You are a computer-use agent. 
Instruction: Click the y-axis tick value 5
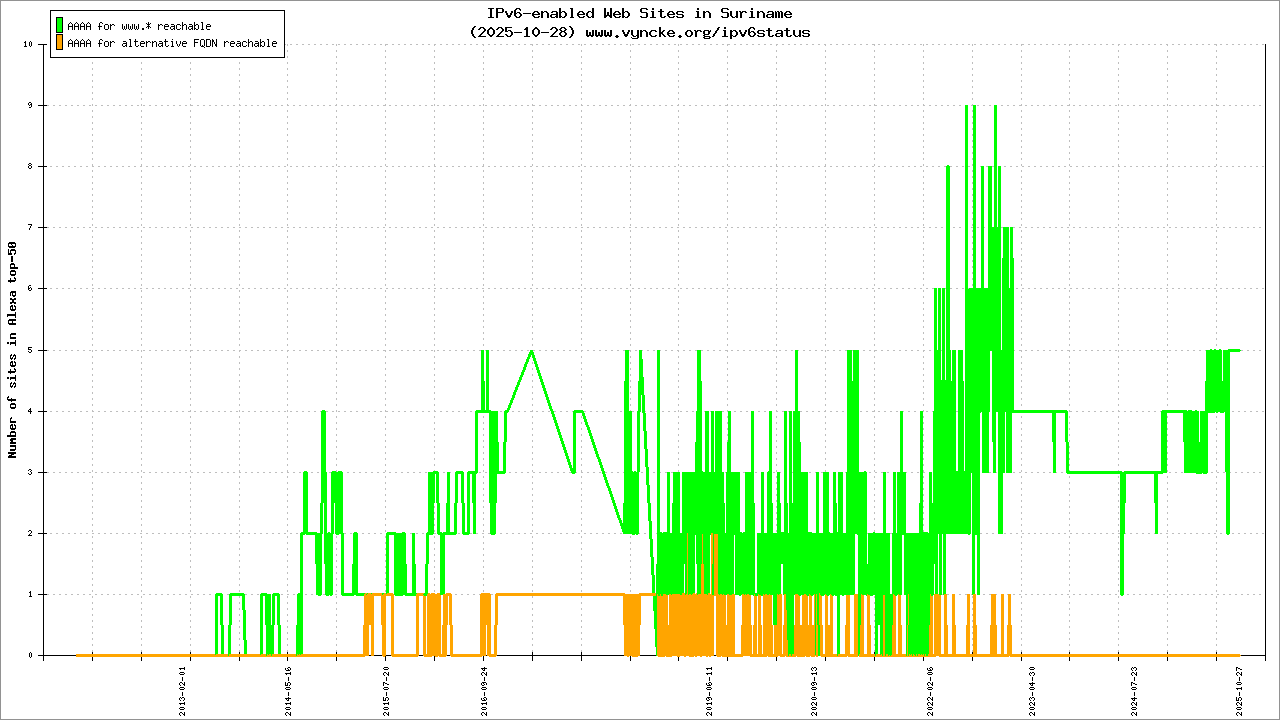pos(32,350)
